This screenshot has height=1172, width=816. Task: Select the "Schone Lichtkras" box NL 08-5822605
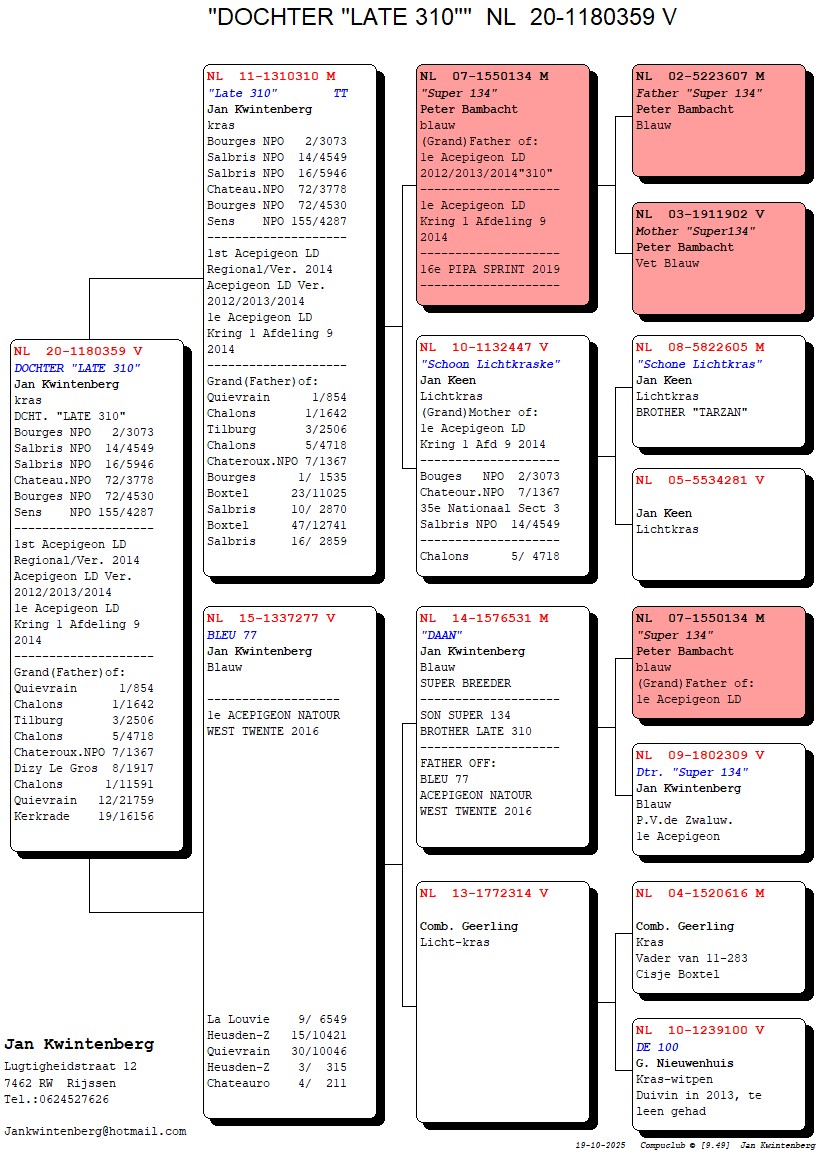[717, 390]
